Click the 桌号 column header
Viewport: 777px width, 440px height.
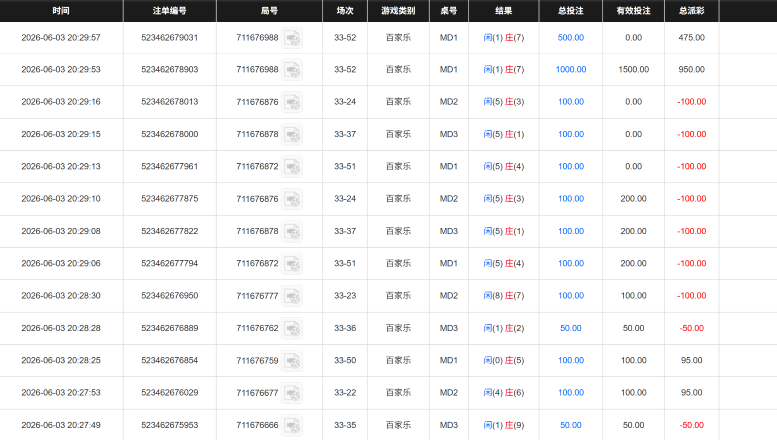(x=448, y=11)
